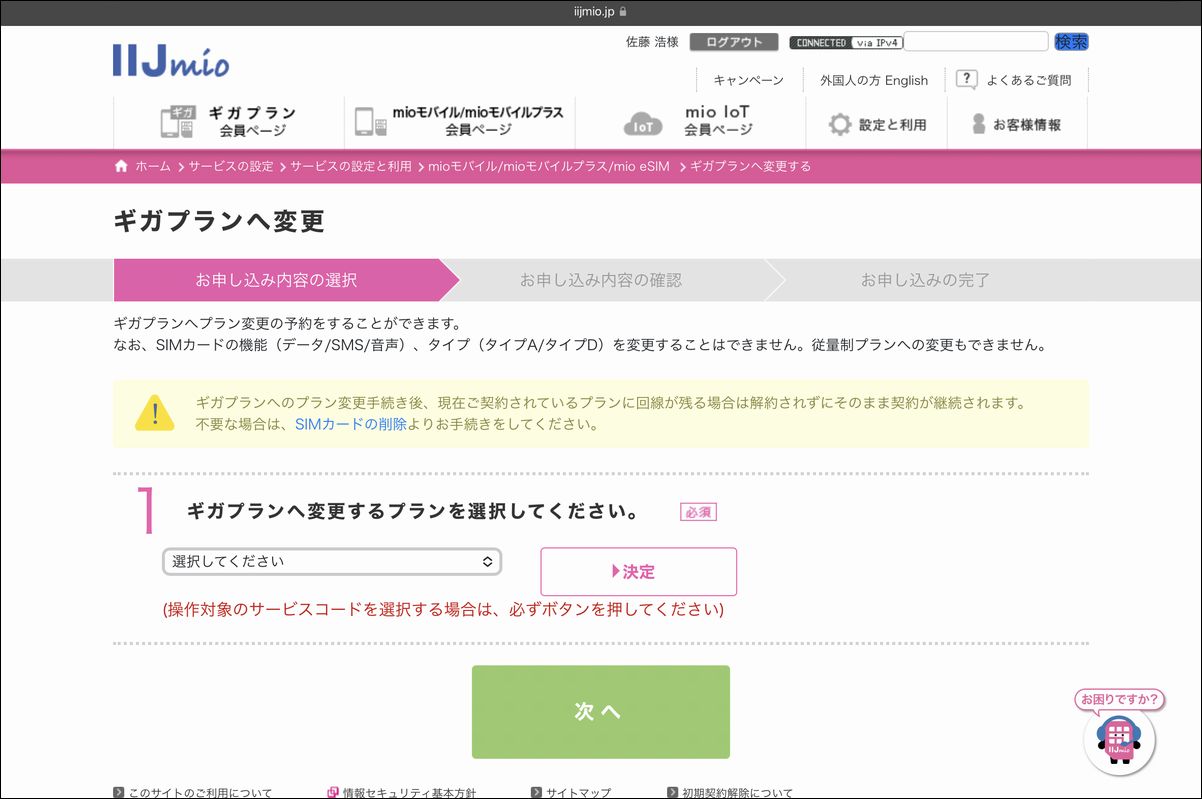Screen dimensions: 1202x799
Task: Open お客様情報 menu
Action: 1017,124
